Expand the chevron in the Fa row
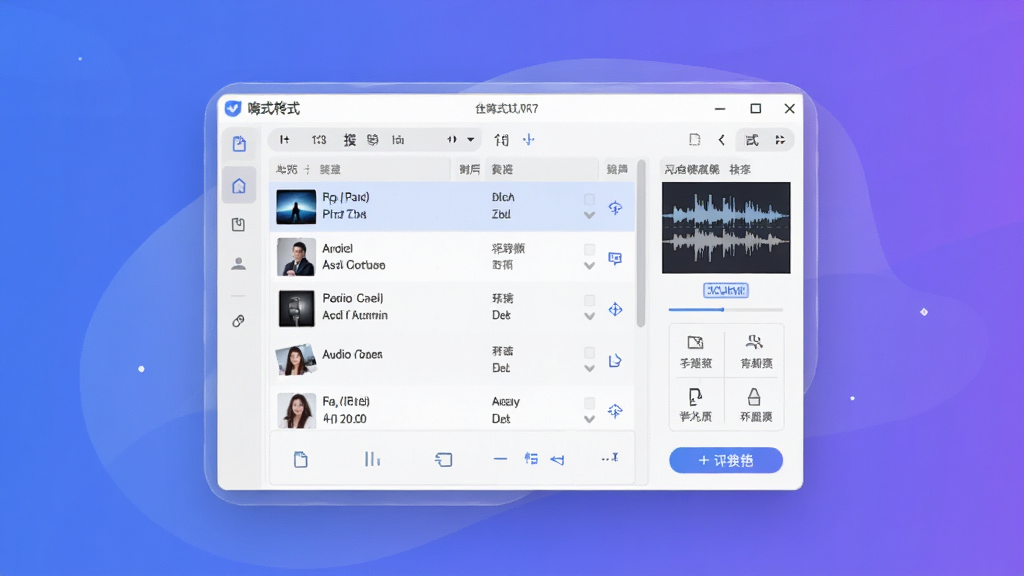This screenshot has height=576, width=1024. click(589, 419)
